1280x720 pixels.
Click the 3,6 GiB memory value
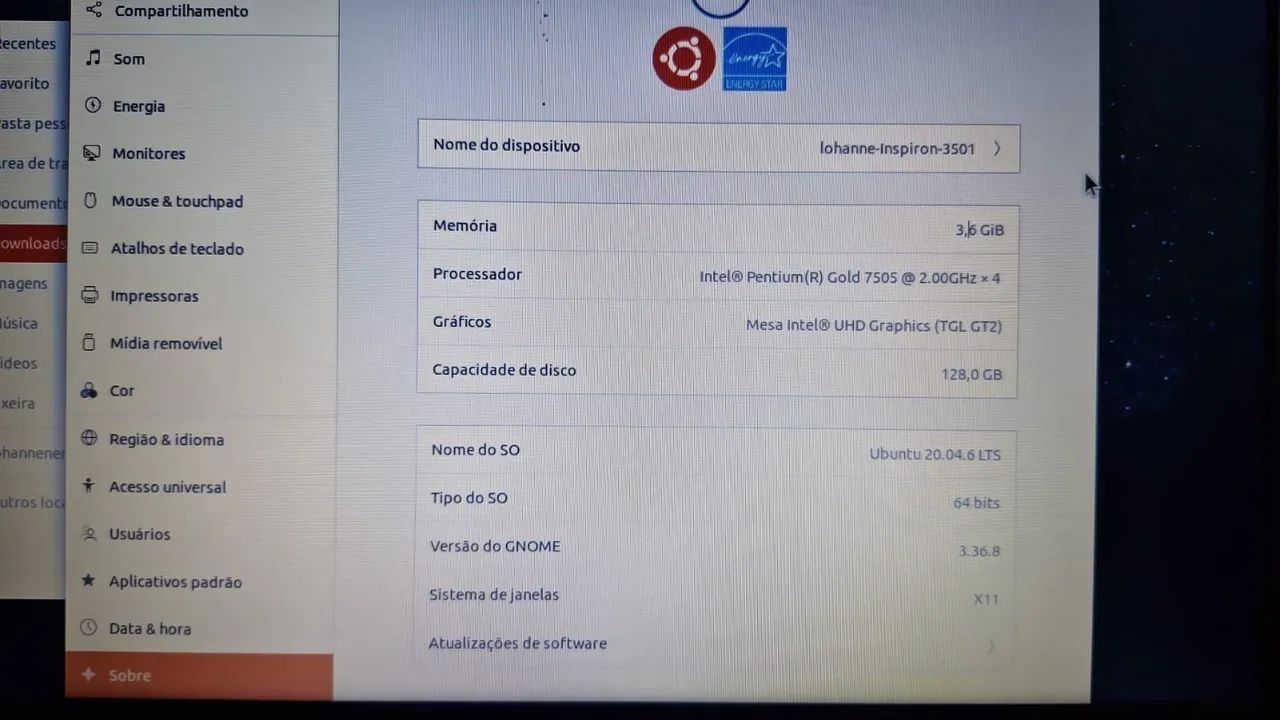pyautogui.click(x=979, y=230)
